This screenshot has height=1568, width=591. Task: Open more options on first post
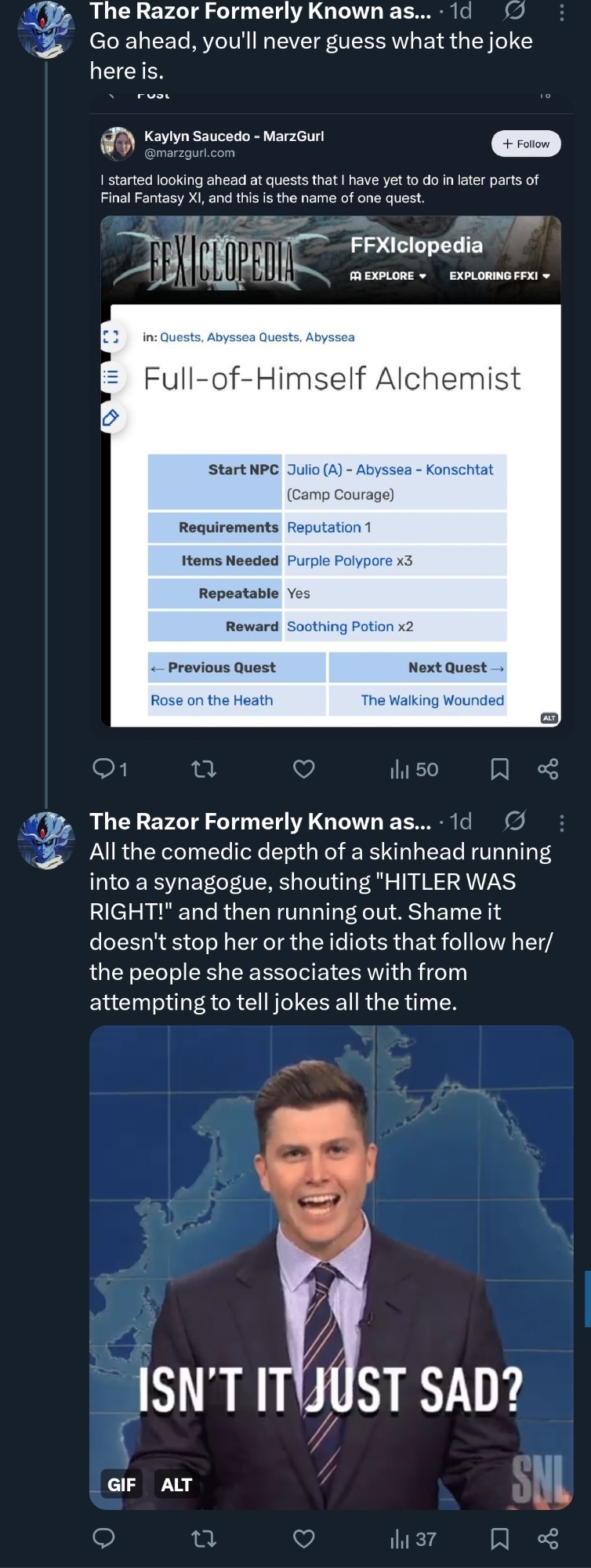561,12
